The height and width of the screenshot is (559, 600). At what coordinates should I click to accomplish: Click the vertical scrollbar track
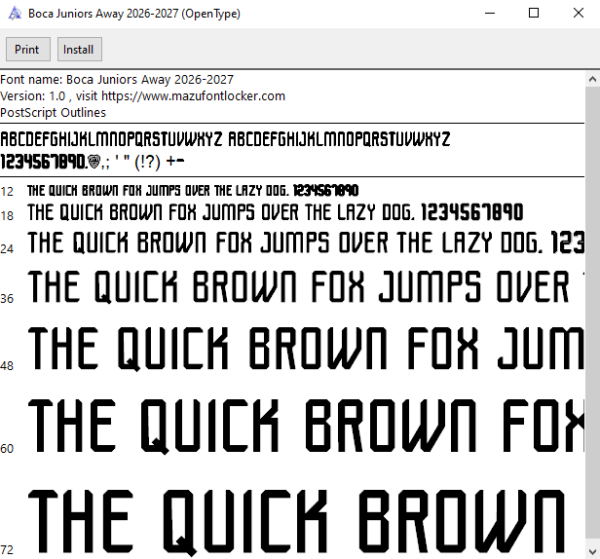[592, 315]
